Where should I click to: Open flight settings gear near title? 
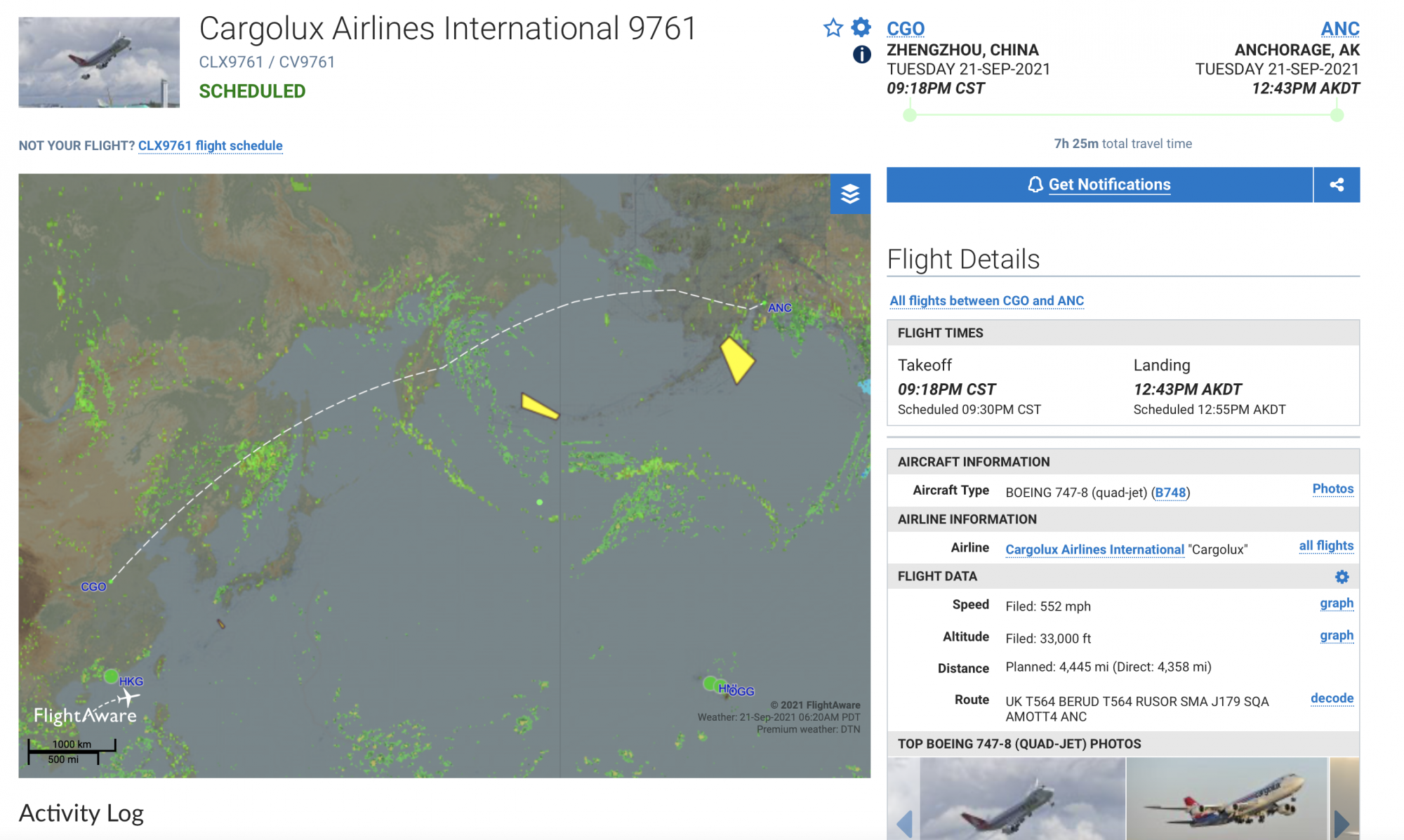click(861, 27)
